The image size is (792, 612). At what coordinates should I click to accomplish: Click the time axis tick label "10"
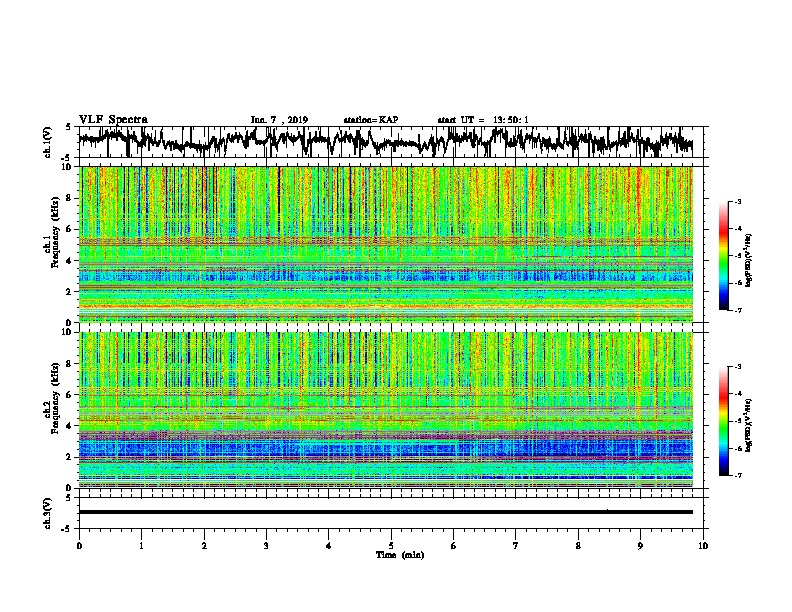[x=703, y=546]
